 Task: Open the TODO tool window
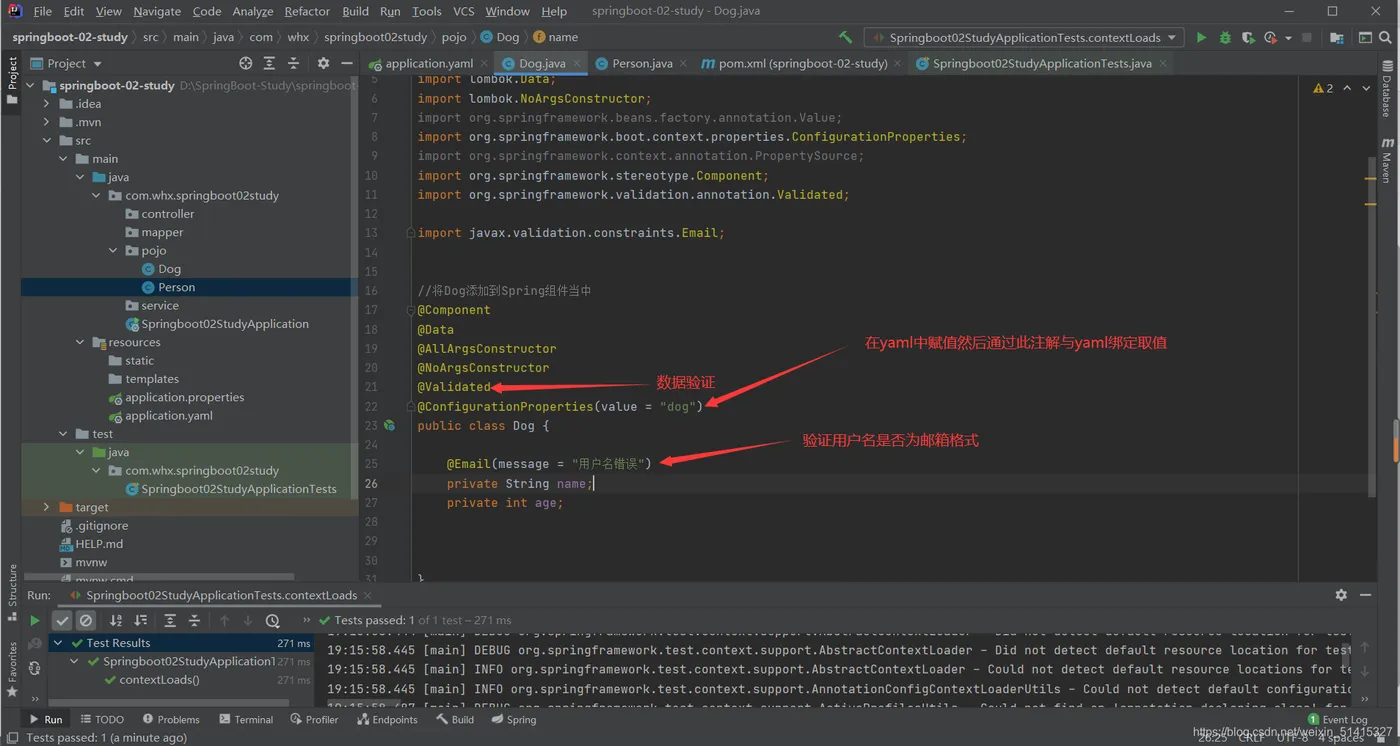coord(102,719)
